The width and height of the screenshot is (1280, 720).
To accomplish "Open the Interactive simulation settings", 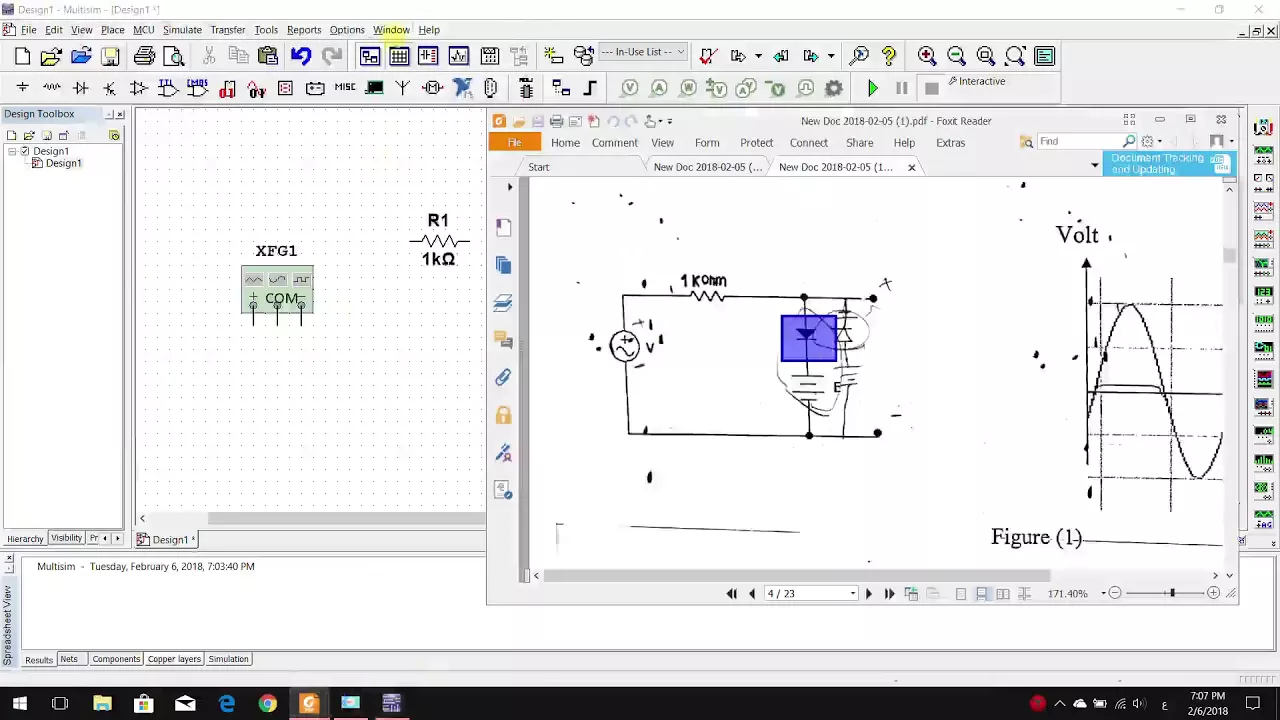I will pos(977,81).
